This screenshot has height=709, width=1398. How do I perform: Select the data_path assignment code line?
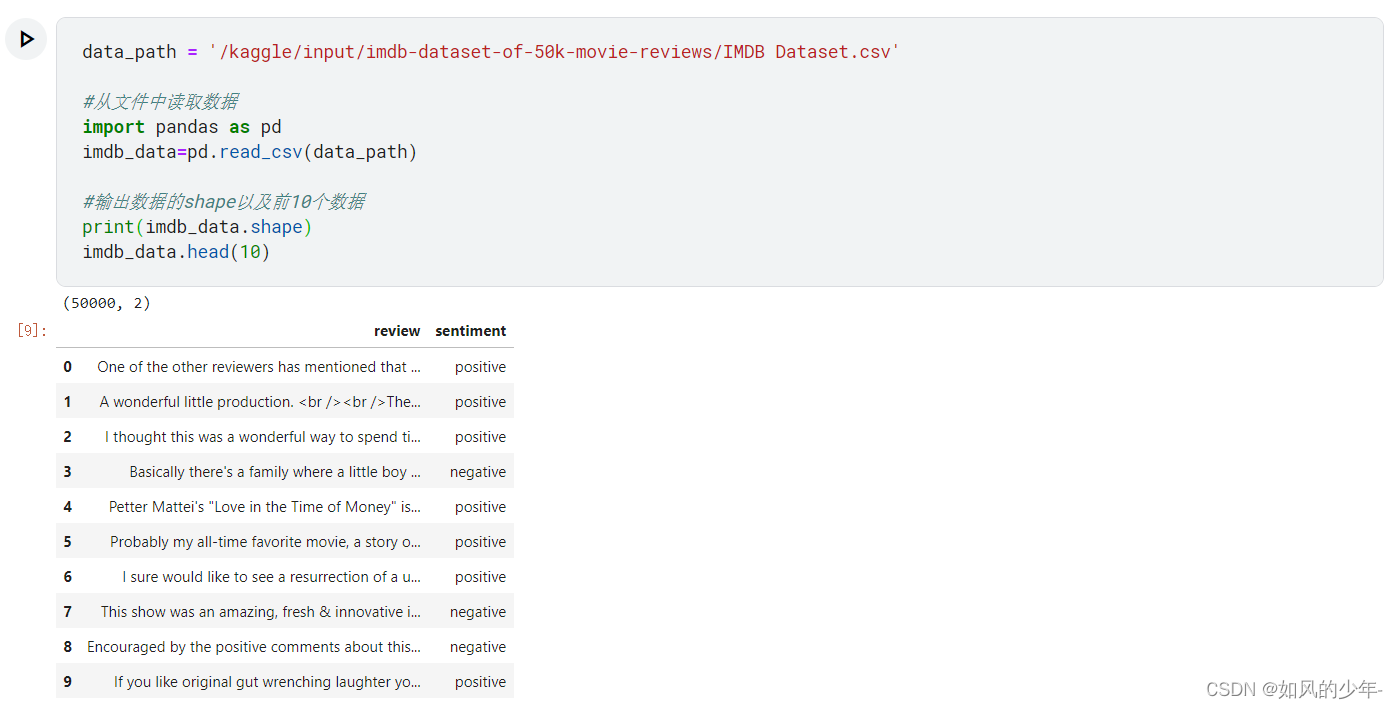click(491, 52)
